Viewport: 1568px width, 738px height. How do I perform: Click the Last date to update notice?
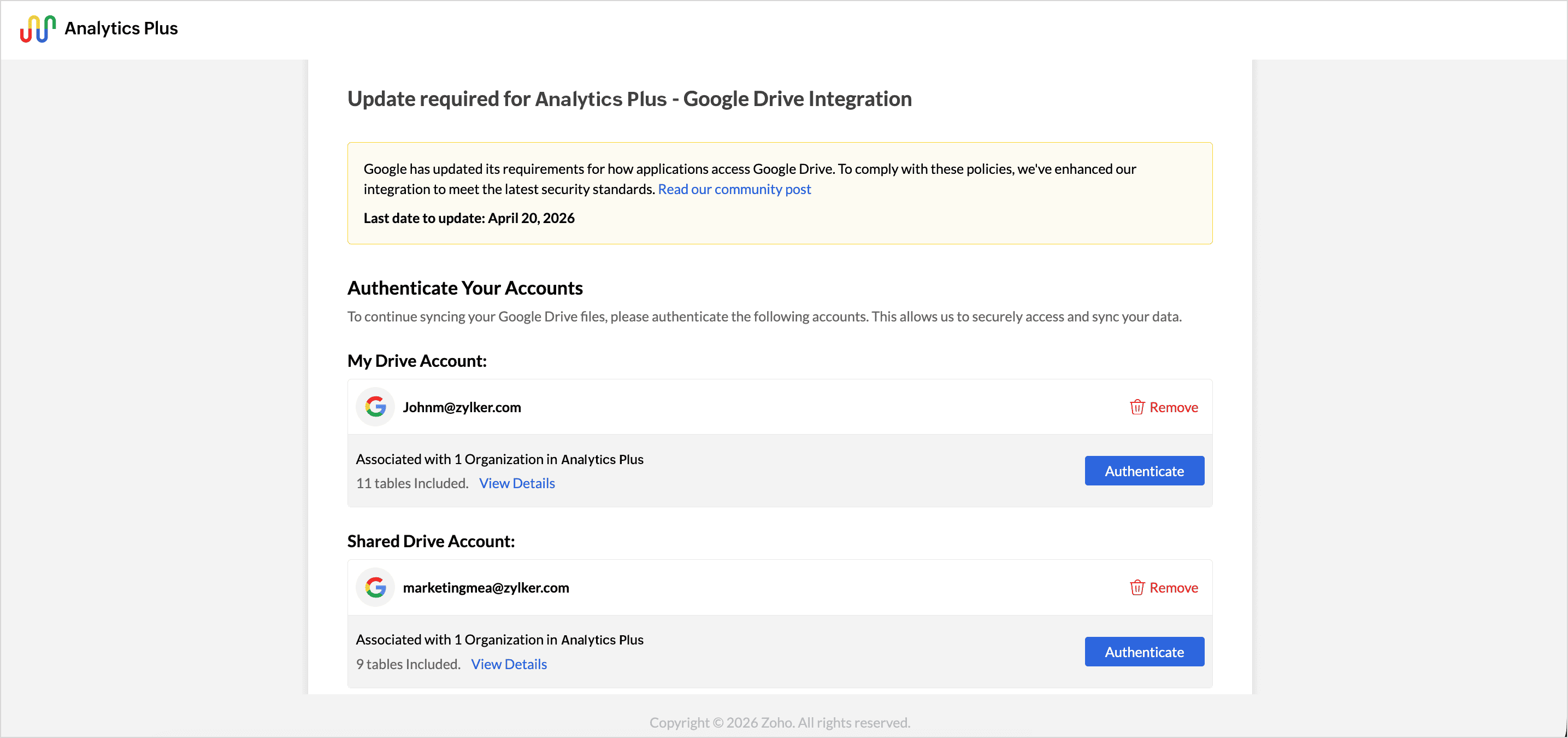coord(469,218)
